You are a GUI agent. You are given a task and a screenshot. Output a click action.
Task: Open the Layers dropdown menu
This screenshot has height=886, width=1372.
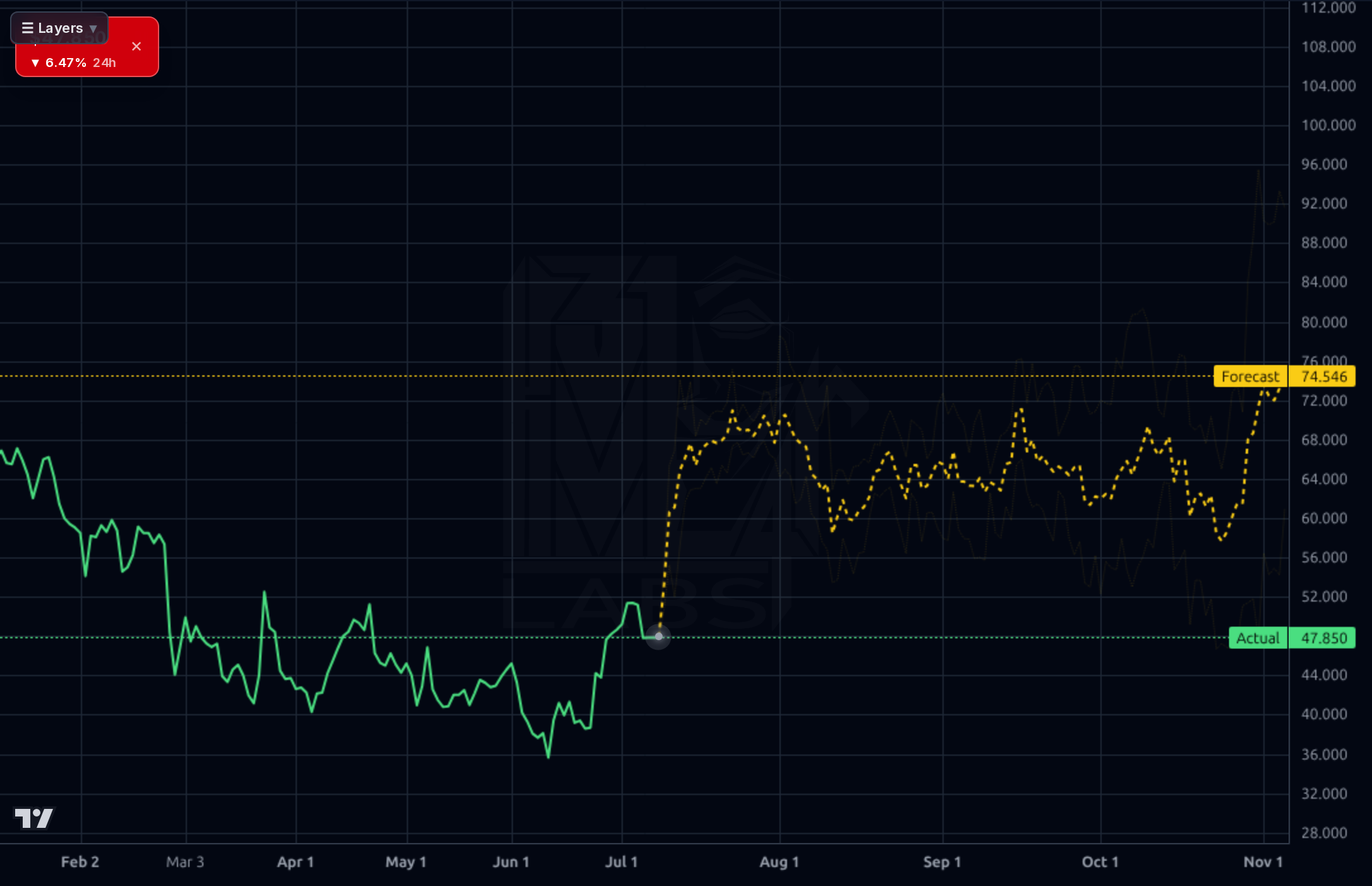[59, 28]
